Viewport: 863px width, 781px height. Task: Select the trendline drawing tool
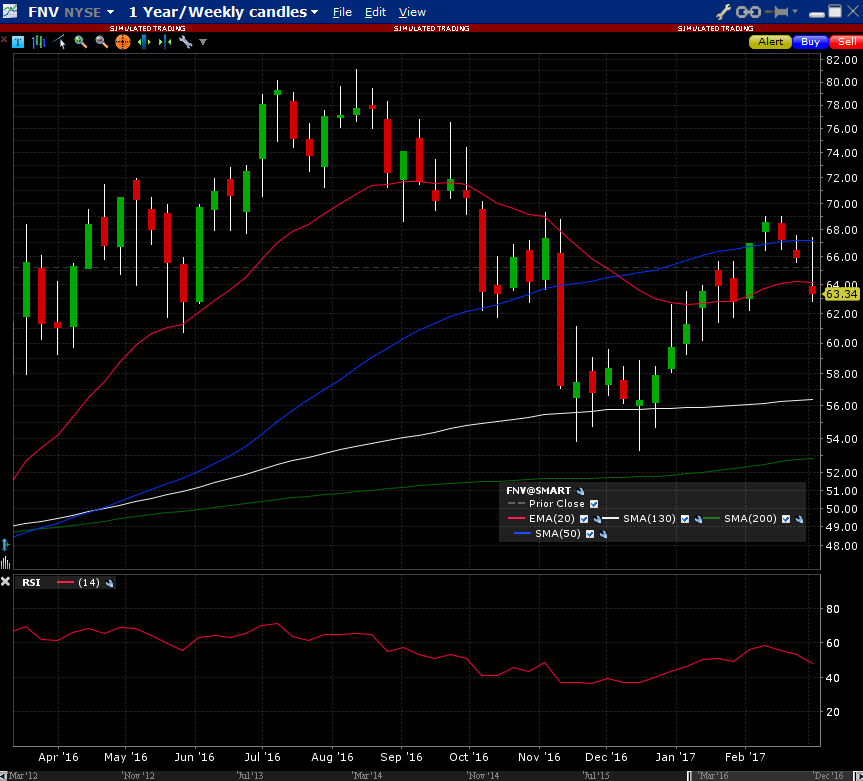point(60,42)
